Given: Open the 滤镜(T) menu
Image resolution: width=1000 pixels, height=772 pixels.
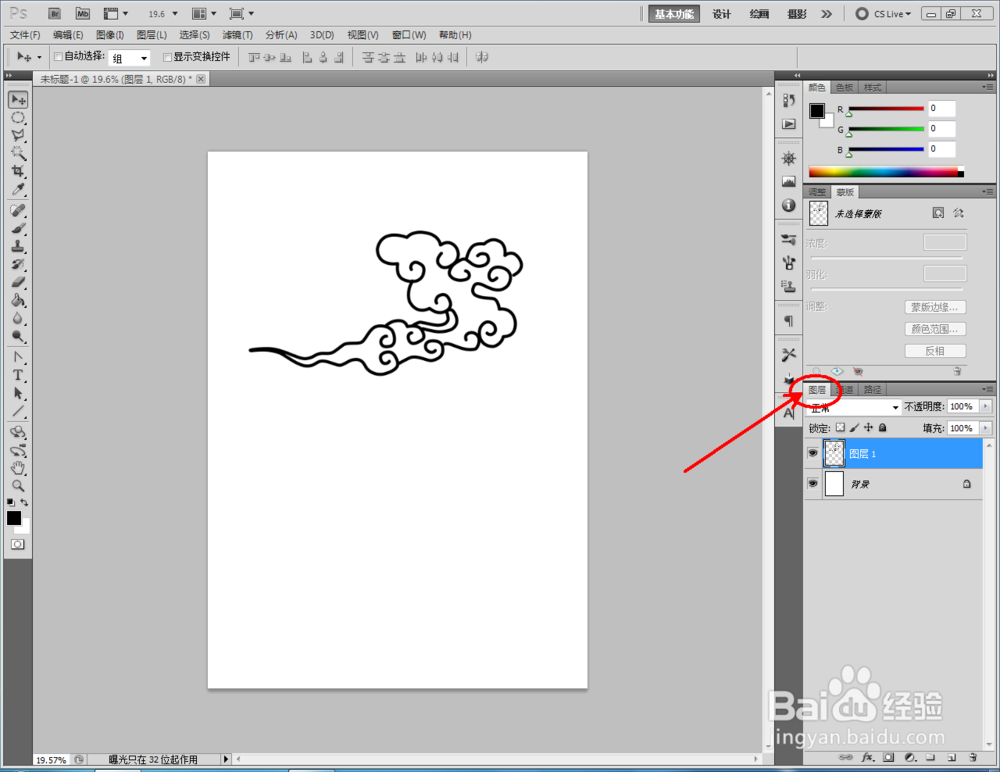Looking at the screenshot, I should click(x=237, y=35).
